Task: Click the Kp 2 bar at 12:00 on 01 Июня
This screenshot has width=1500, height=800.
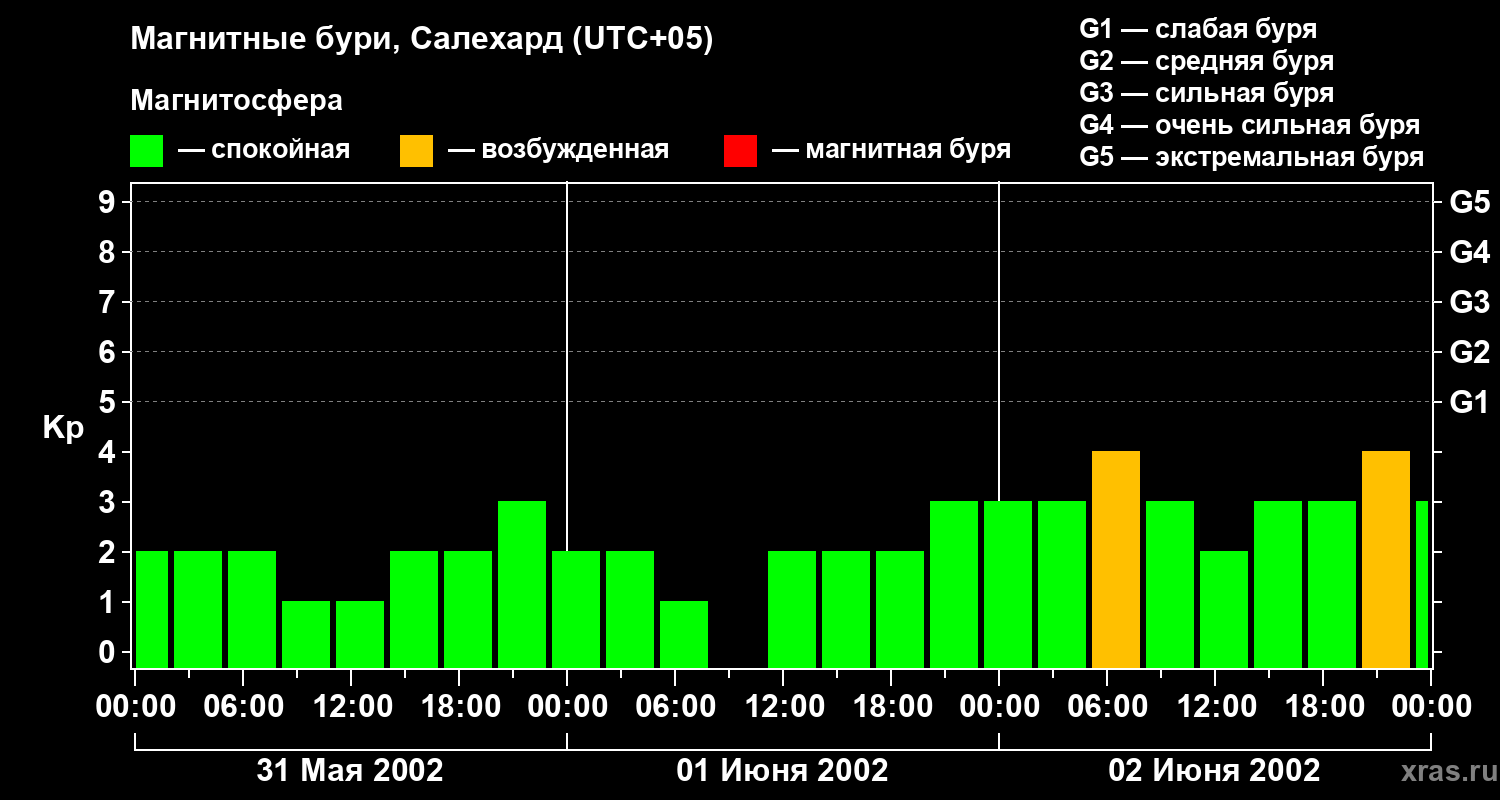Action: coord(792,610)
